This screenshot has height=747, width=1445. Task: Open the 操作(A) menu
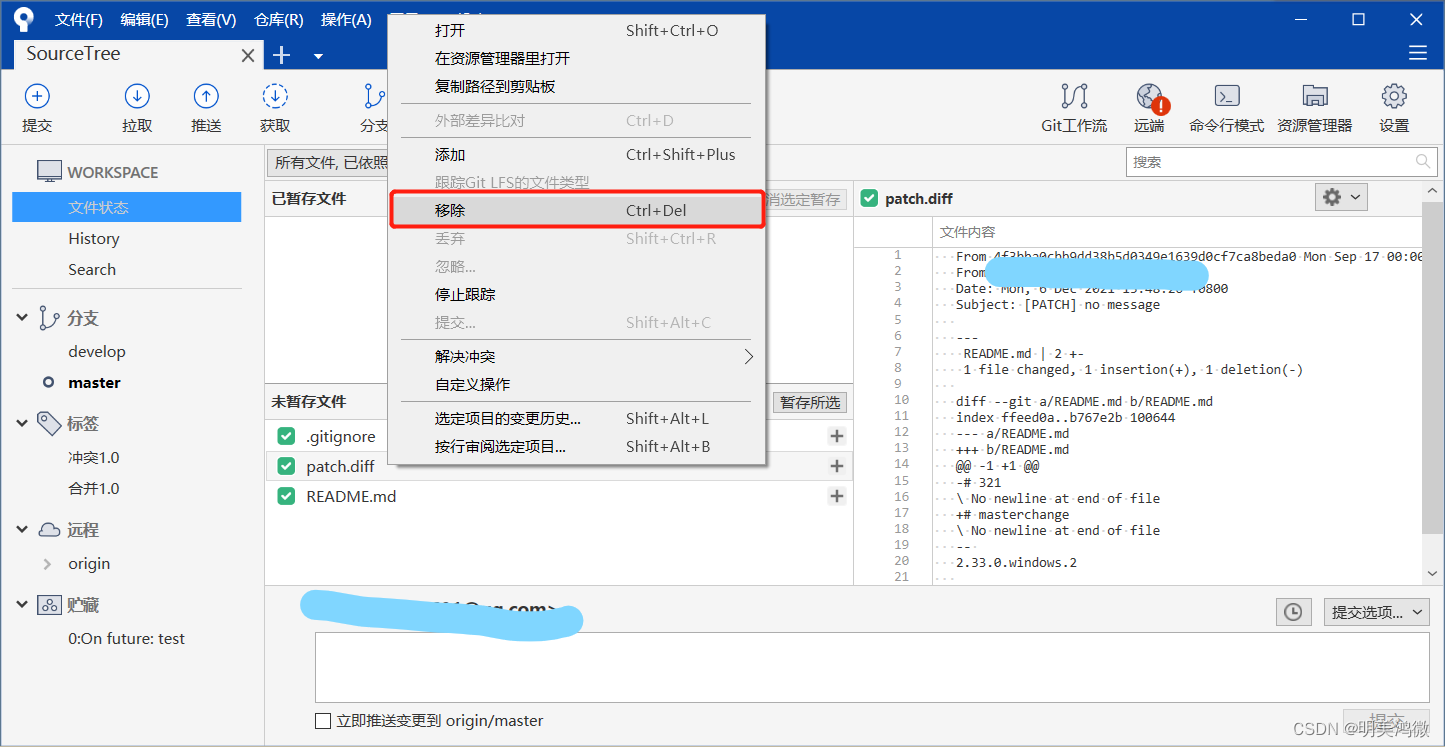(346, 20)
